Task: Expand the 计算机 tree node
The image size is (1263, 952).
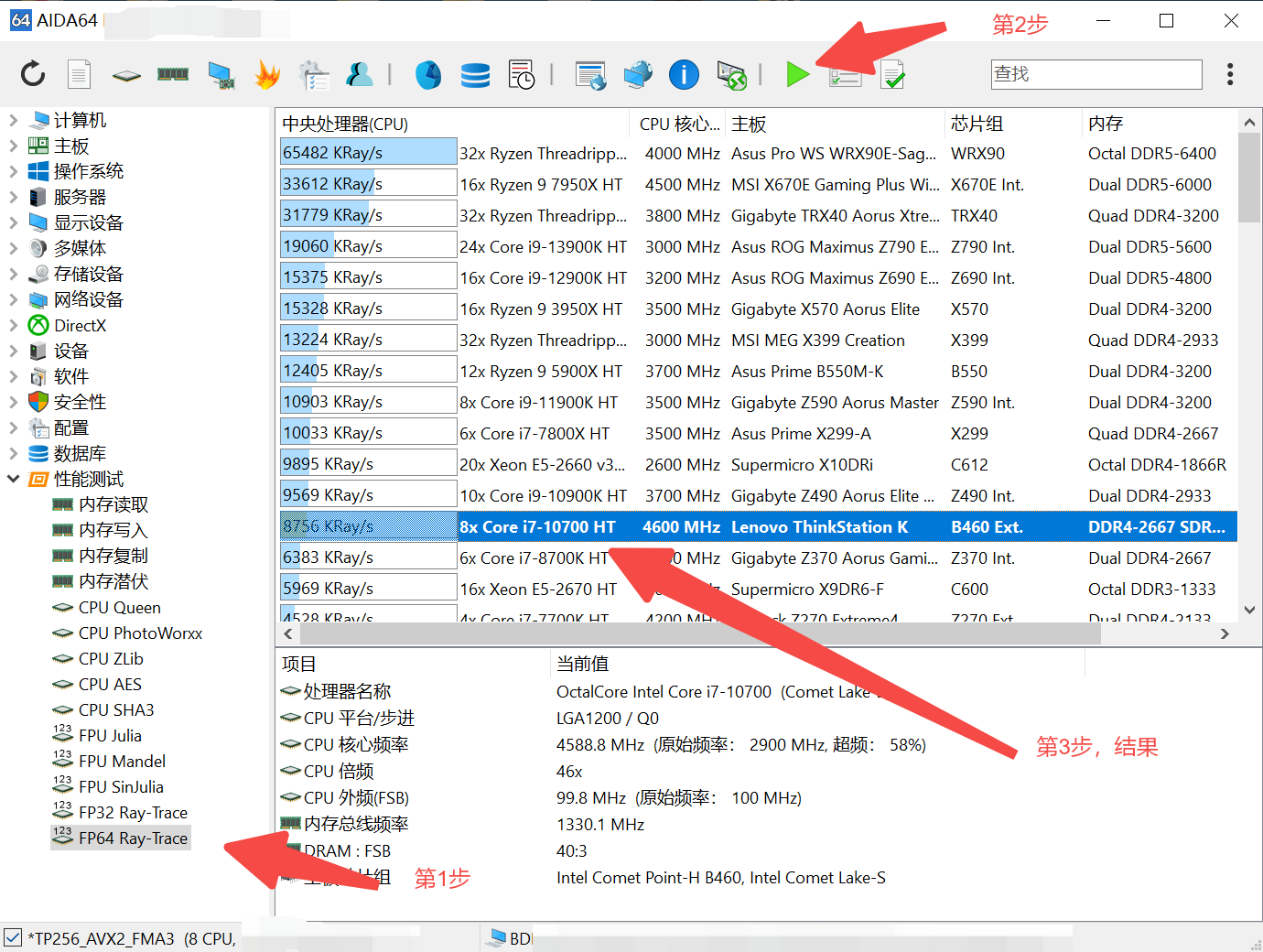Action: tap(13, 120)
